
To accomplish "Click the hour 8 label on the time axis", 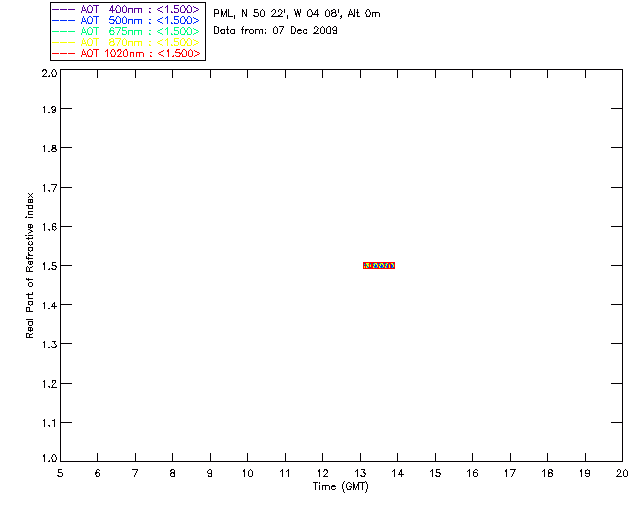I will coord(173,473).
